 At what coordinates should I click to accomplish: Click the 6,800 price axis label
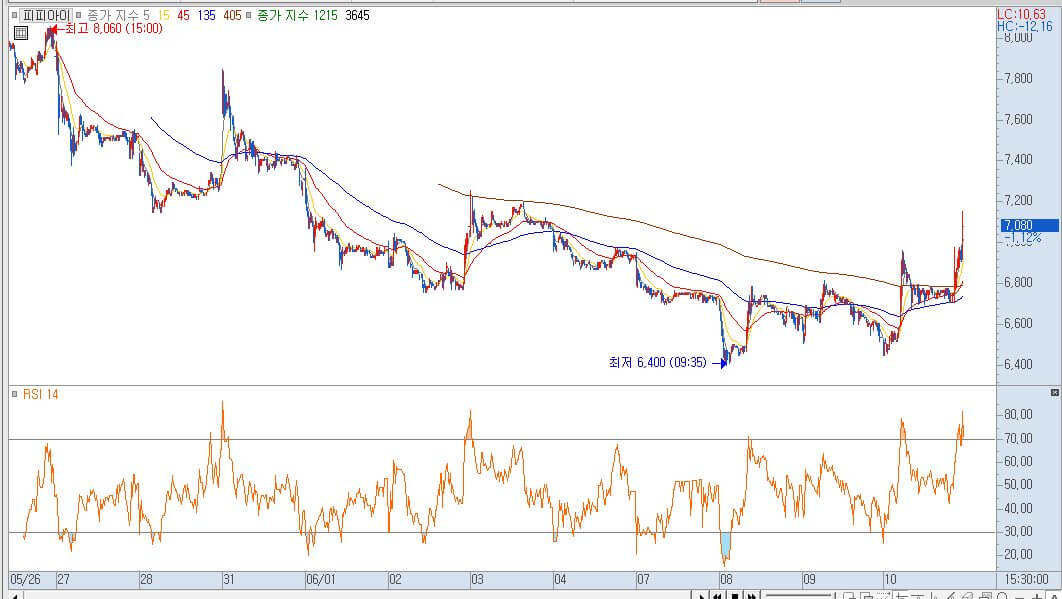click(x=1019, y=283)
